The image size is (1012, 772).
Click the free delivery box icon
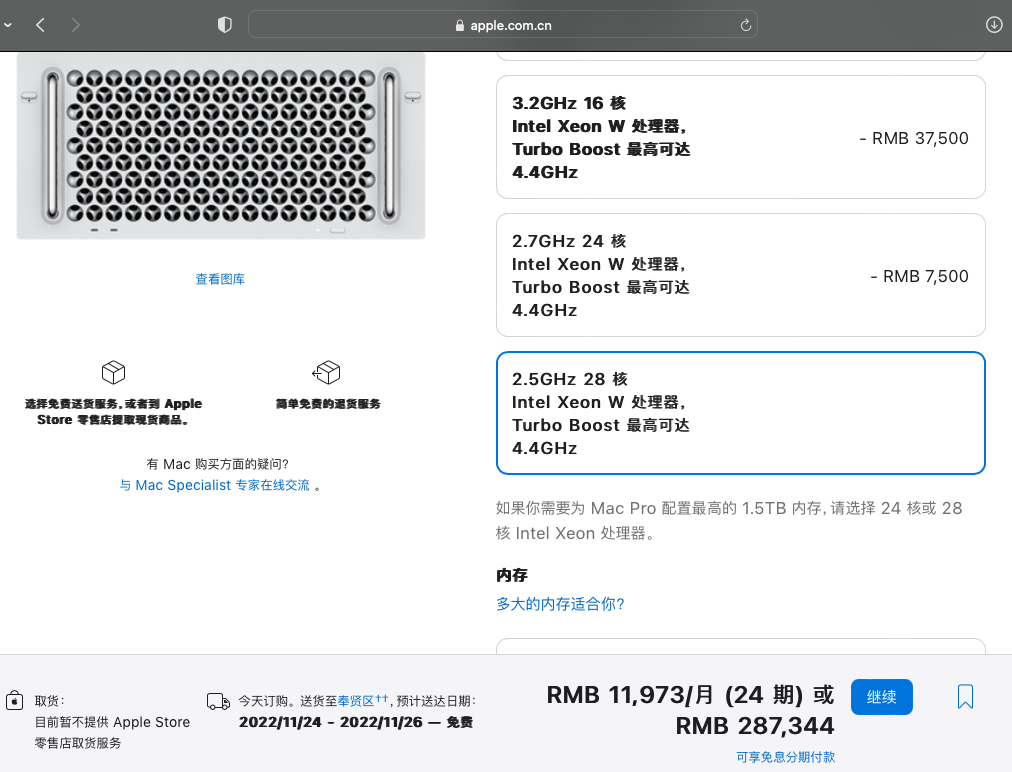pos(114,372)
